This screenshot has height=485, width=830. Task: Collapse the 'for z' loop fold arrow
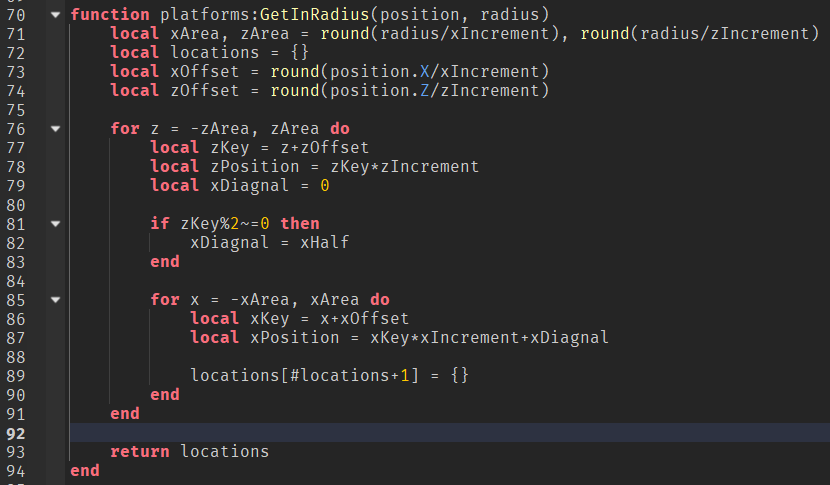(54, 129)
